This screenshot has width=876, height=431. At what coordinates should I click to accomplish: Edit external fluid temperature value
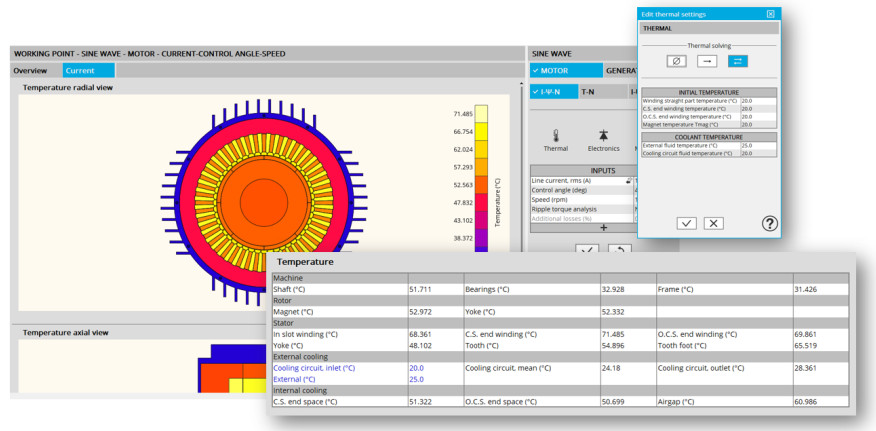[x=759, y=145]
